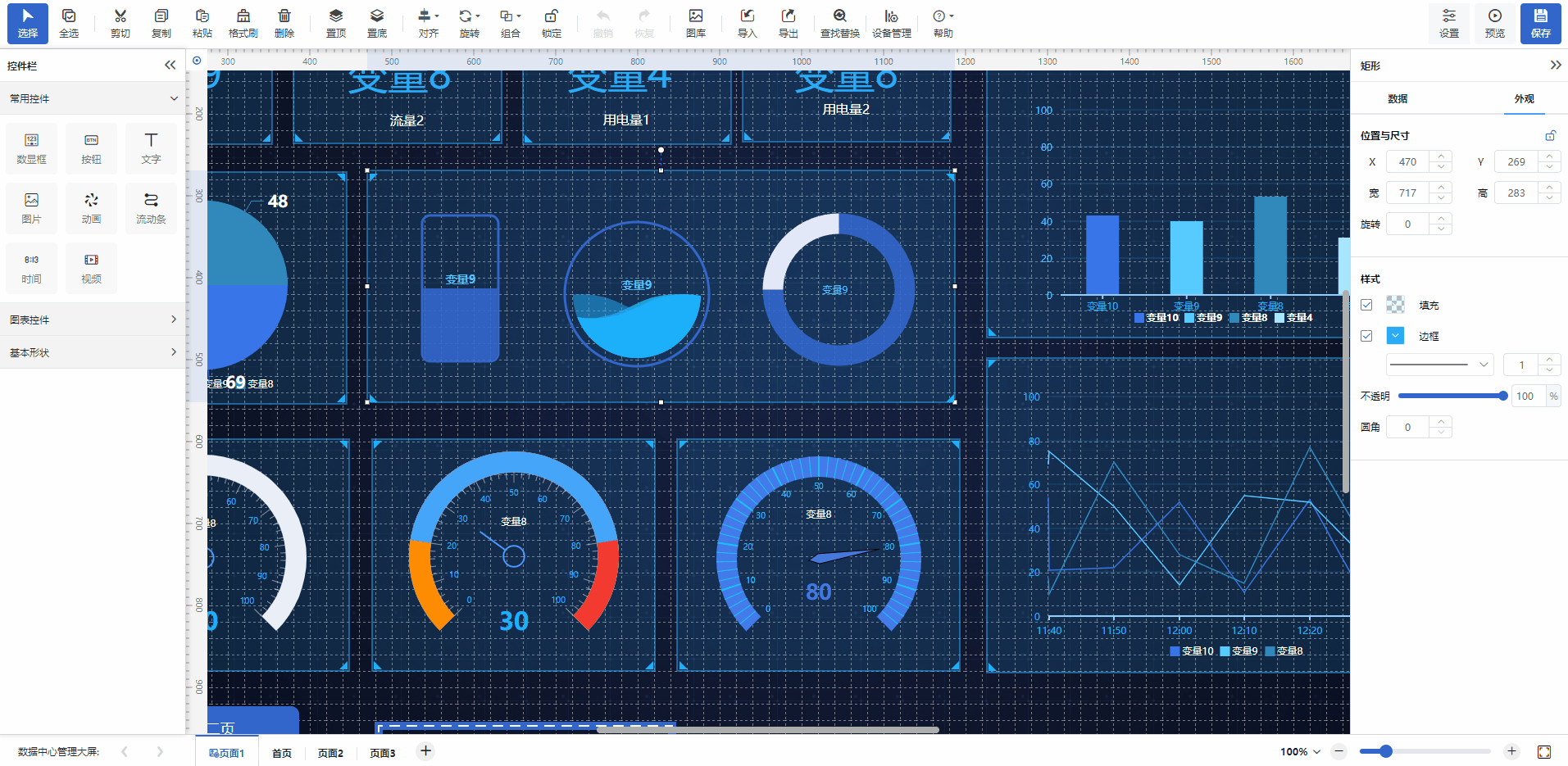This screenshot has width=1568, height=766.
Task: Open the 首页 page tab
Action: point(282,753)
